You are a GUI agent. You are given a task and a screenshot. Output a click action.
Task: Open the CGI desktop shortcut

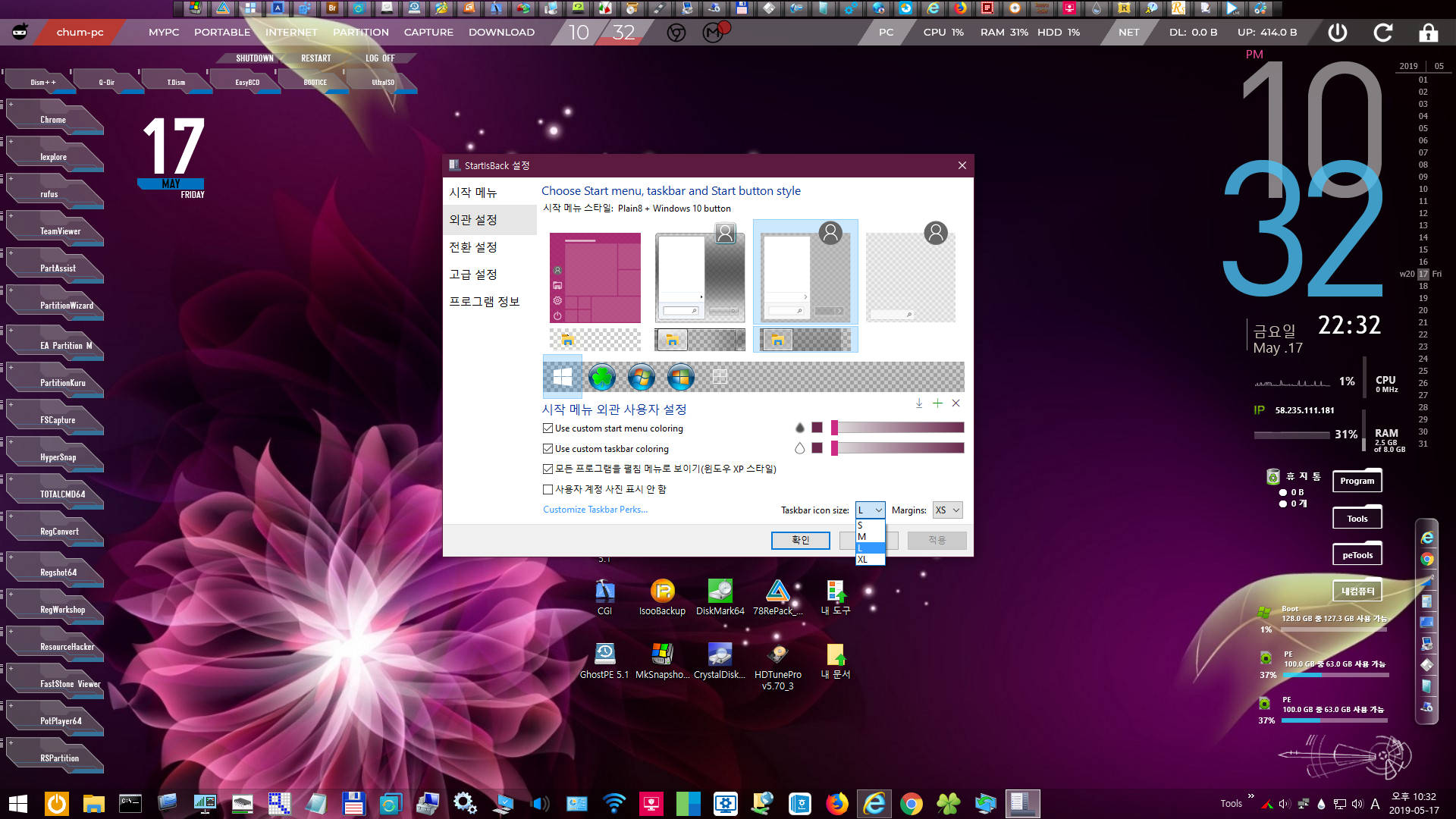(x=604, y=597)
